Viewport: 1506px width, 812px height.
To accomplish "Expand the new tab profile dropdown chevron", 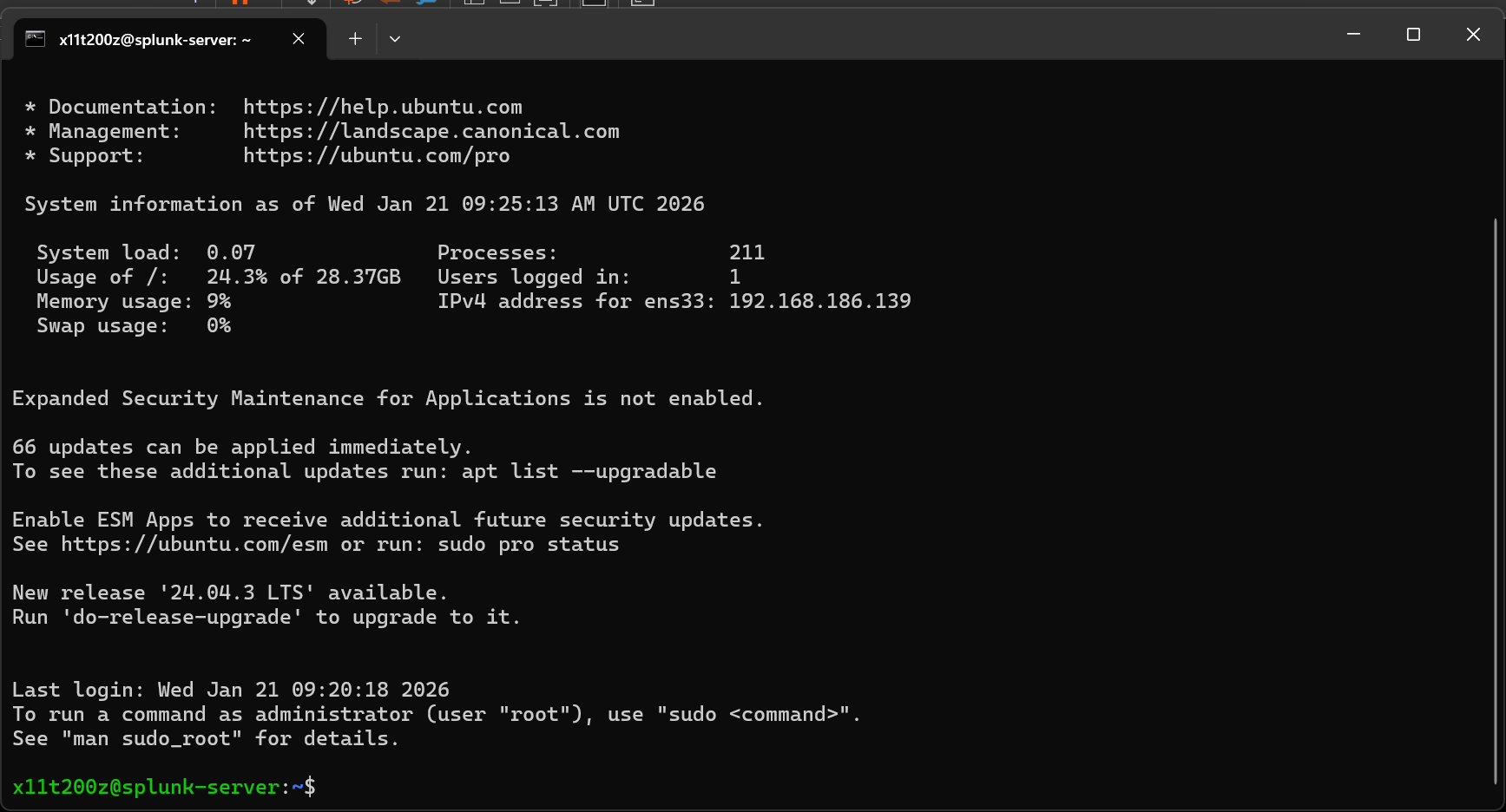I will [x=395, y=39].
